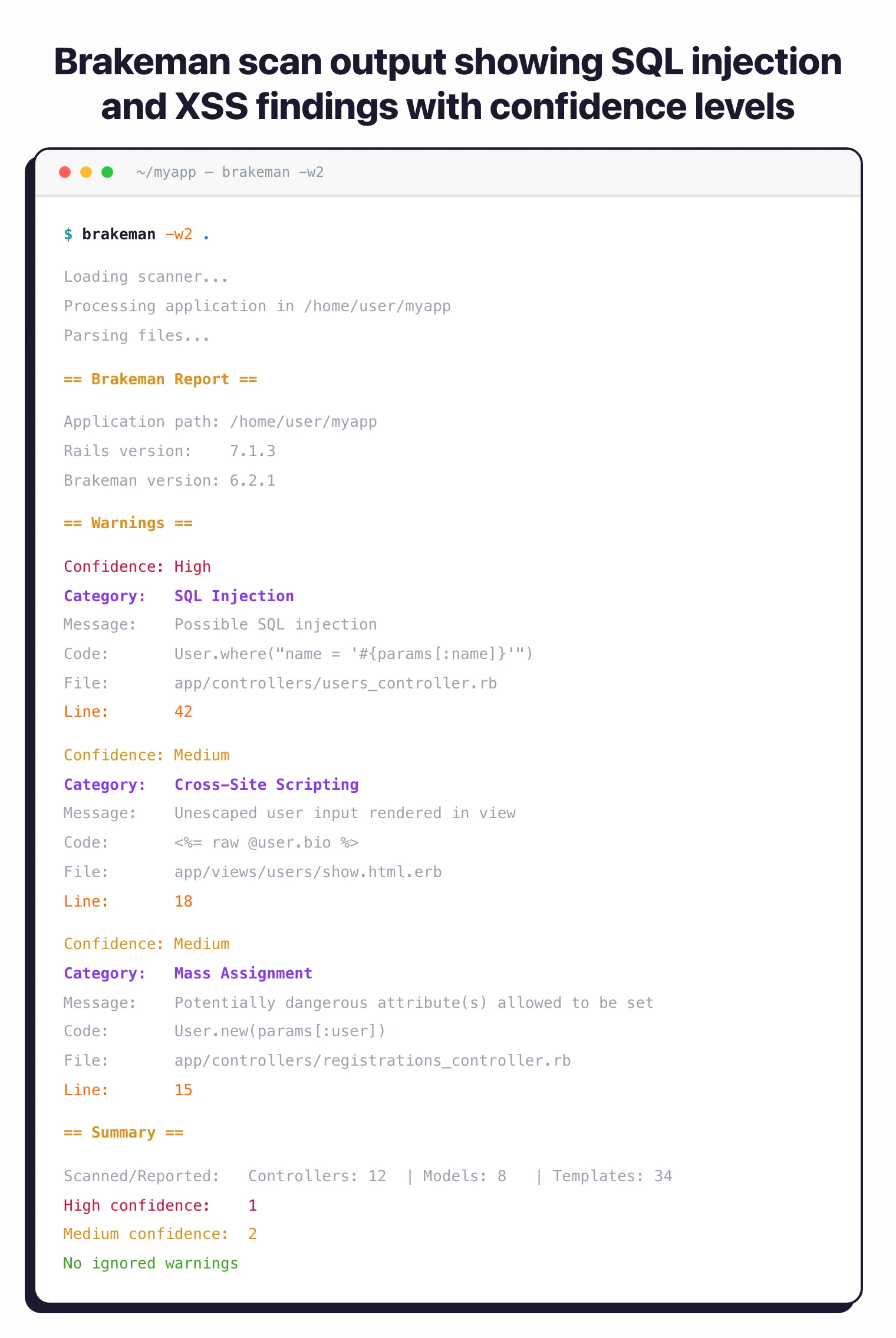Click the yellow minimize window dot

tap(86, 172)
